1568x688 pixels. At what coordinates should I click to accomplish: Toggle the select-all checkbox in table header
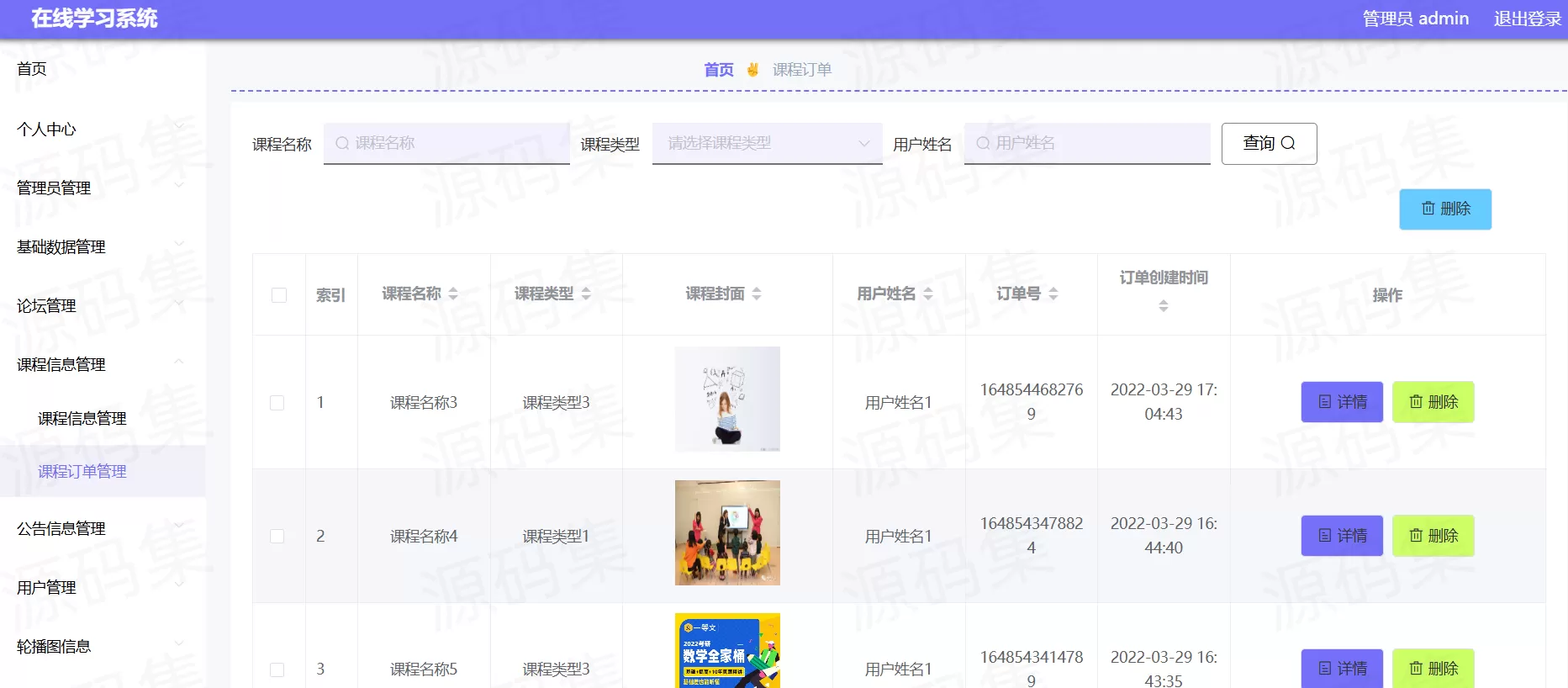[x=279, y=295]
